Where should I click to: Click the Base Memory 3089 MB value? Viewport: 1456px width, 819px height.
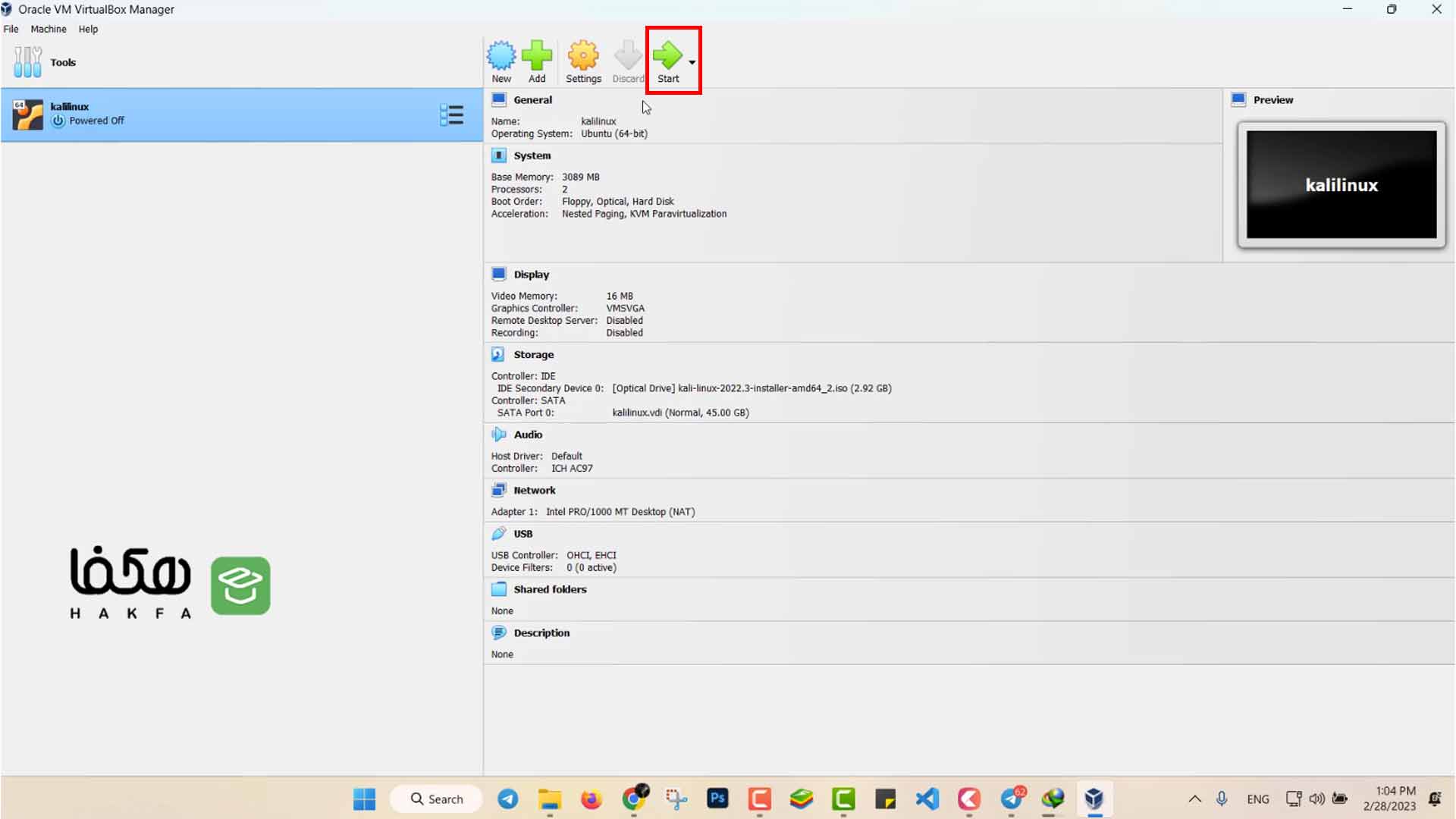580,177
